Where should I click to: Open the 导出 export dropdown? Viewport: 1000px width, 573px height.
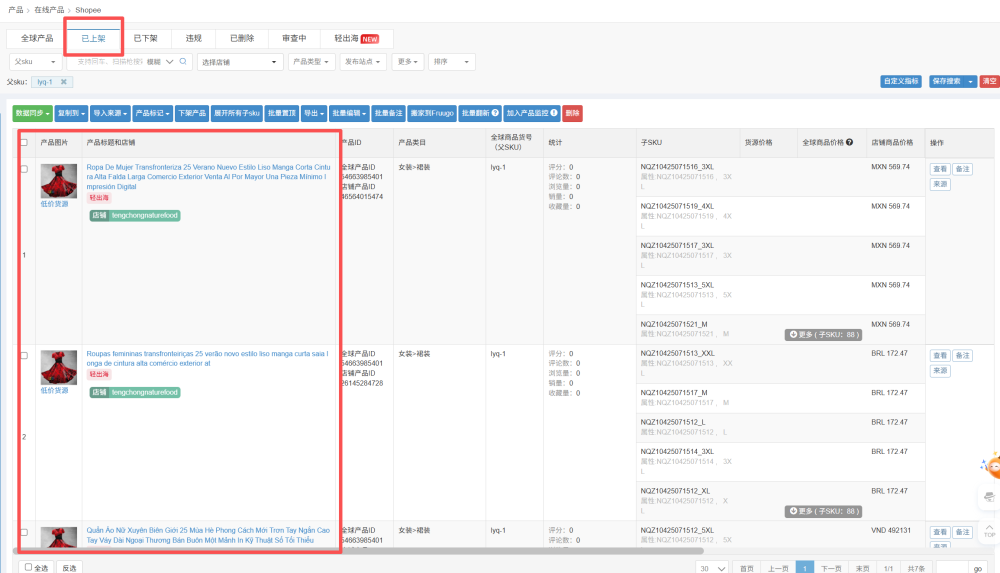click(x=314, y=113)
